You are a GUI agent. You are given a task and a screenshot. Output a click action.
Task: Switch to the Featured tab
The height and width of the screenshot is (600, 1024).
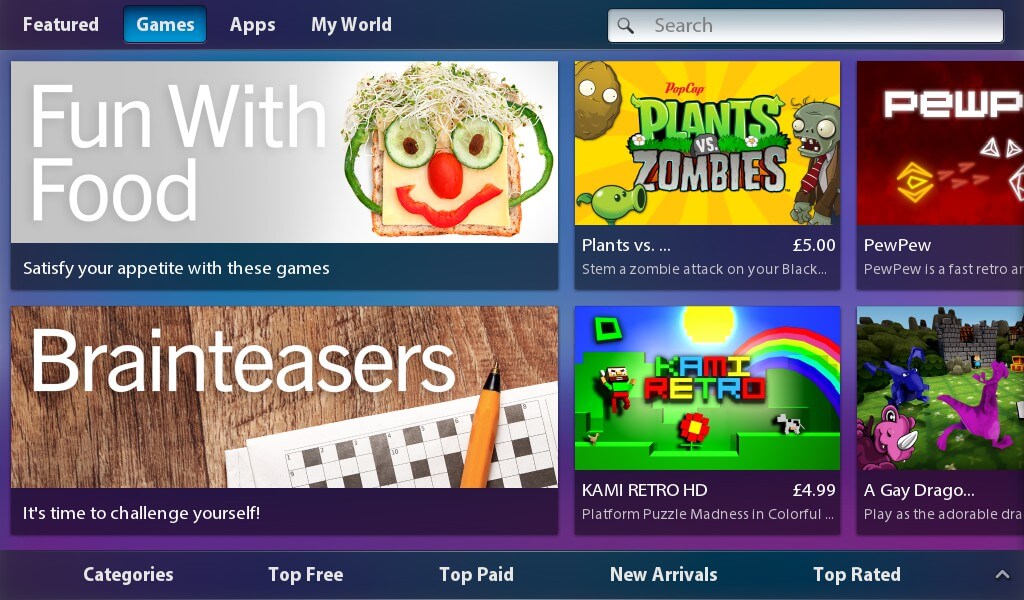pyautogui.click(x=61, y=25)
